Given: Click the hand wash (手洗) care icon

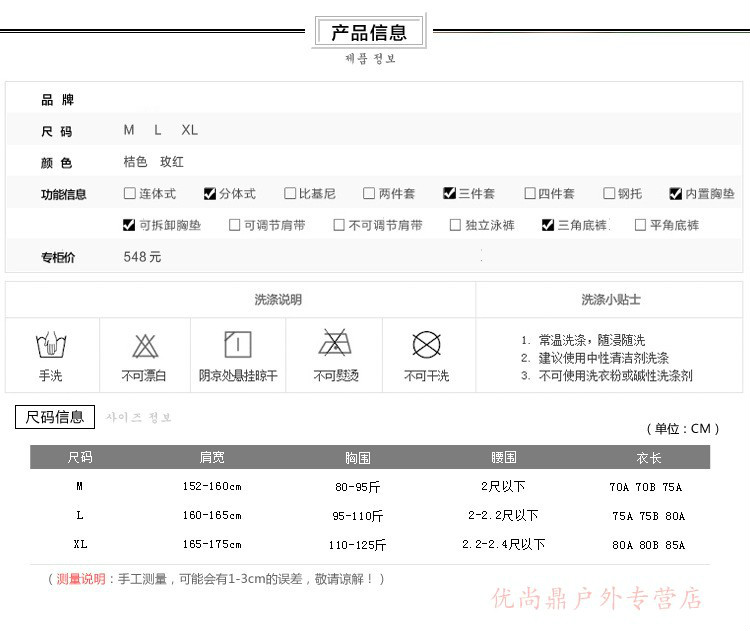Looking at the screenshot, I should 50,346.
